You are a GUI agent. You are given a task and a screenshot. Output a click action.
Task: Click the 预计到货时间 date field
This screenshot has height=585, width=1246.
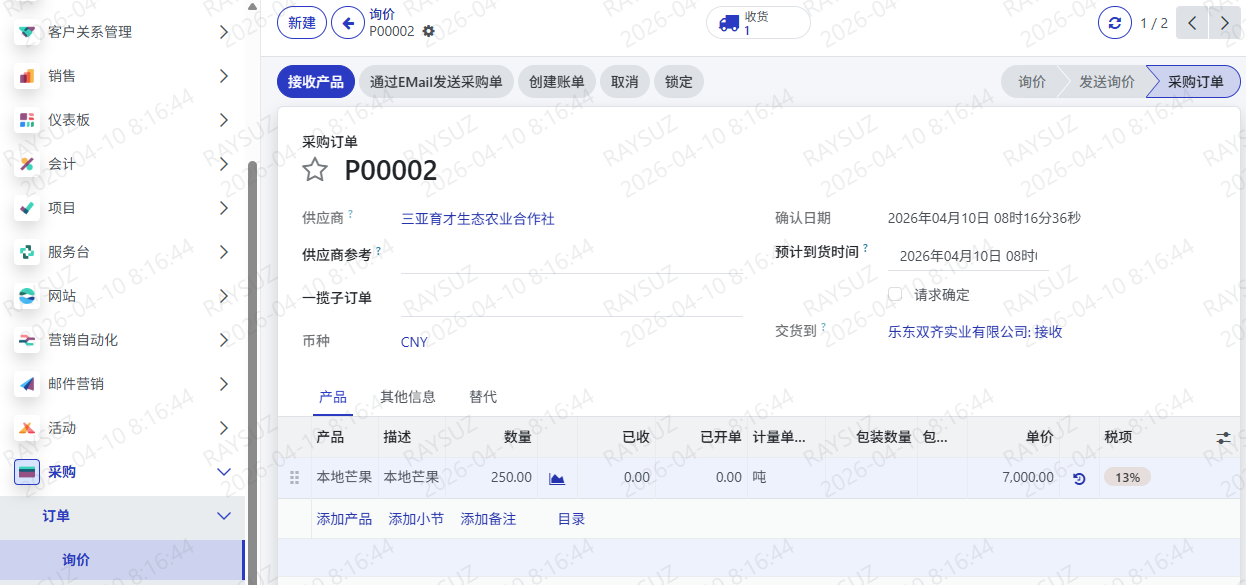coord(968,255)
